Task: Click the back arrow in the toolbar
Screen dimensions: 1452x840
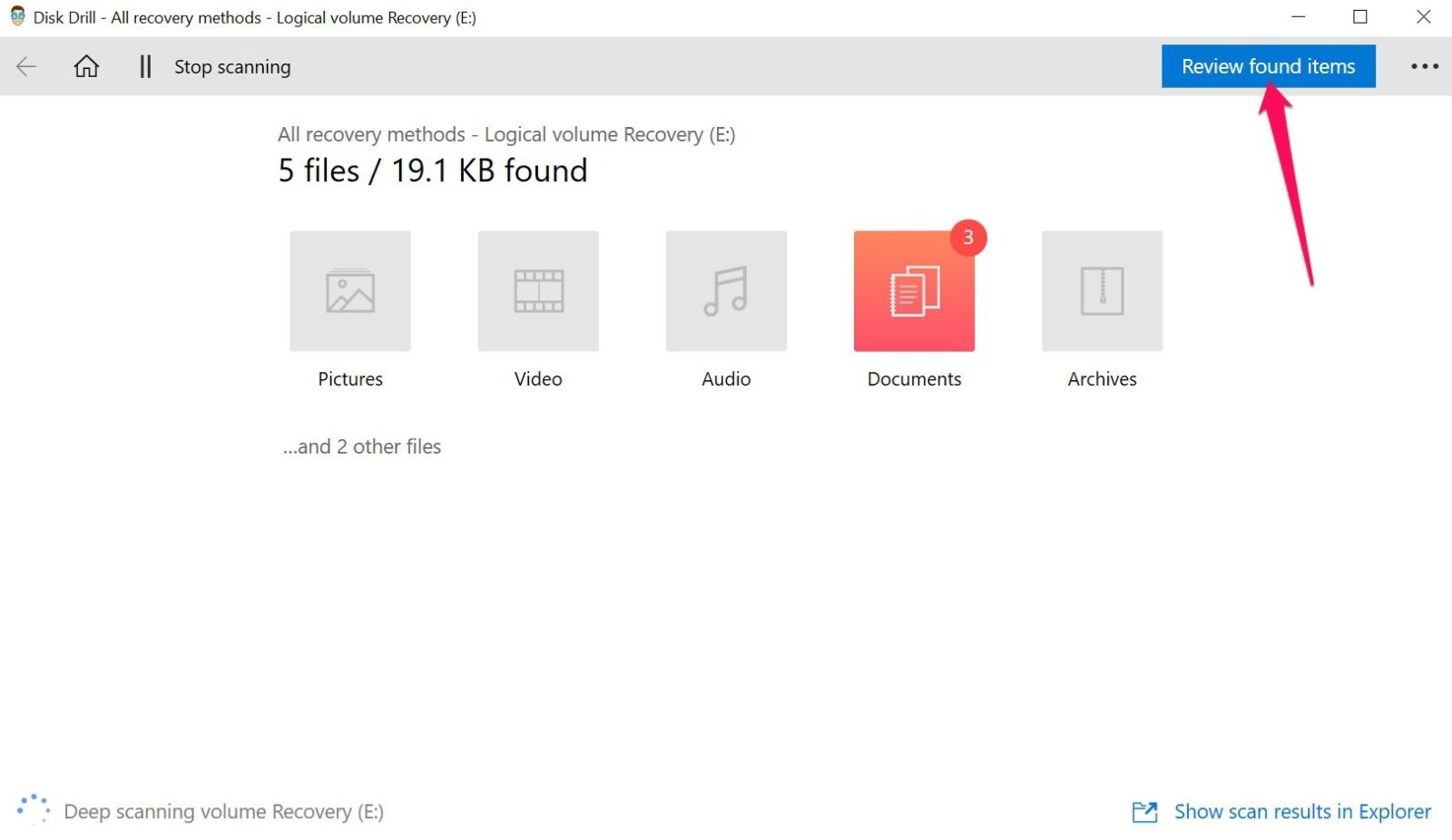Action: pos(25,66)
